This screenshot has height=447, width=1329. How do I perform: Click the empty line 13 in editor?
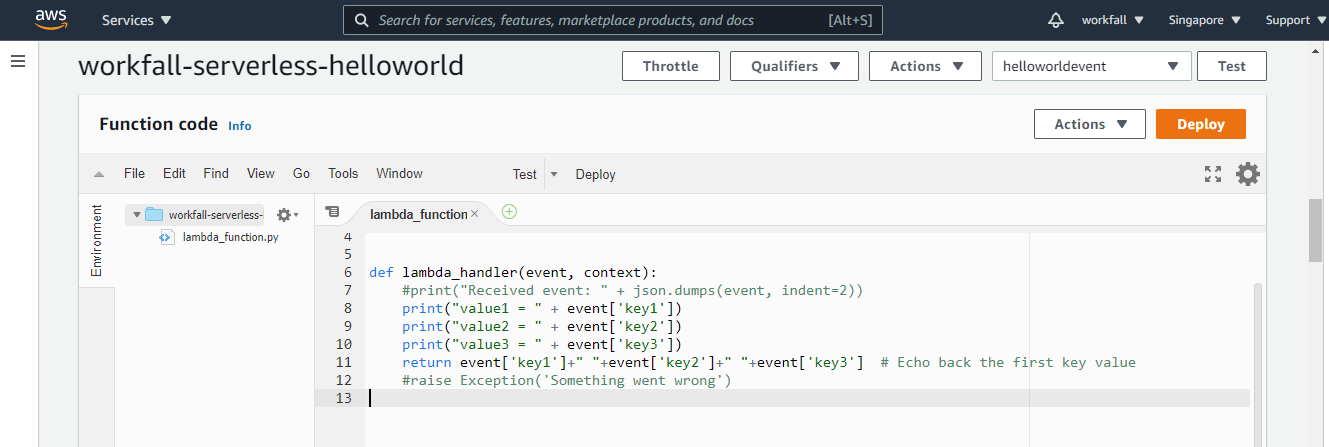point(808,398)
